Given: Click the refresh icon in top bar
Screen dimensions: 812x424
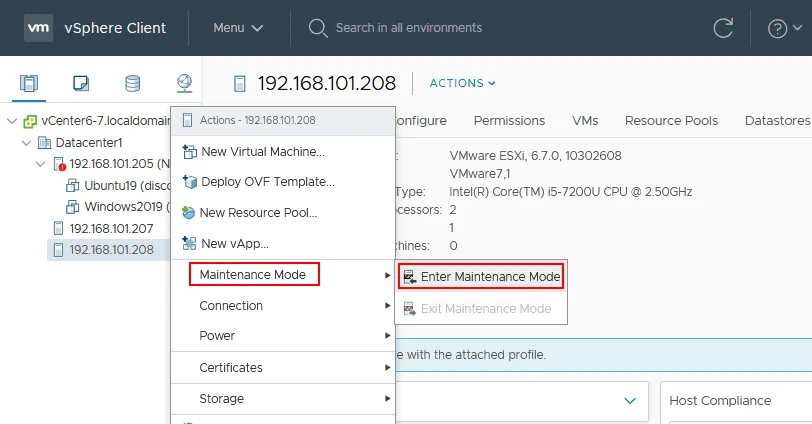Looking at the screenshot, I should (x=722, y=28).
